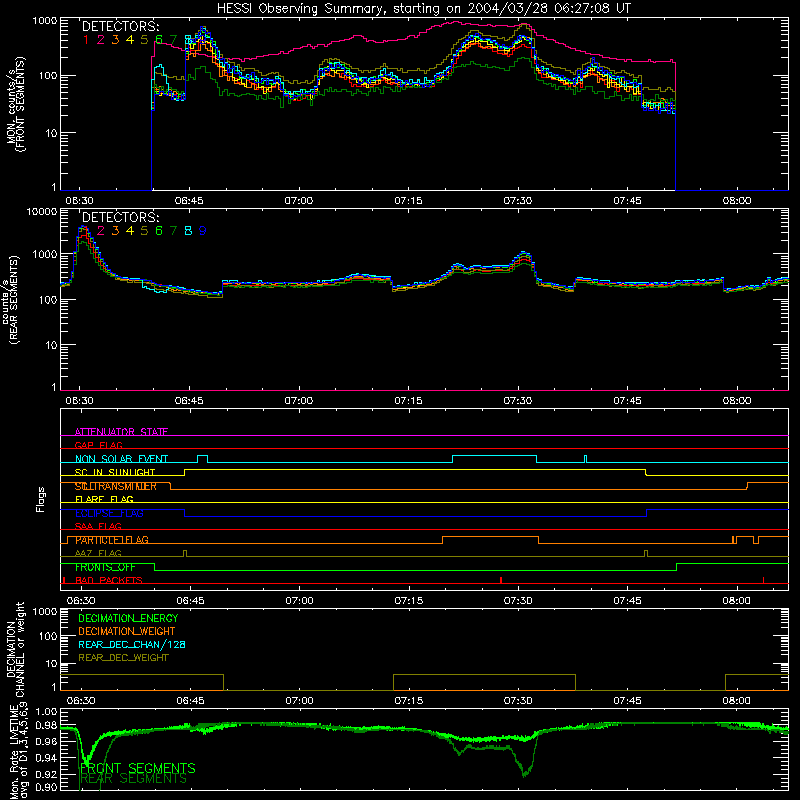The width and height of the screenshot is (800, 800).
Task: Click the 07:00 tick label under the rear segments plot
Action: tap(298, 401)
